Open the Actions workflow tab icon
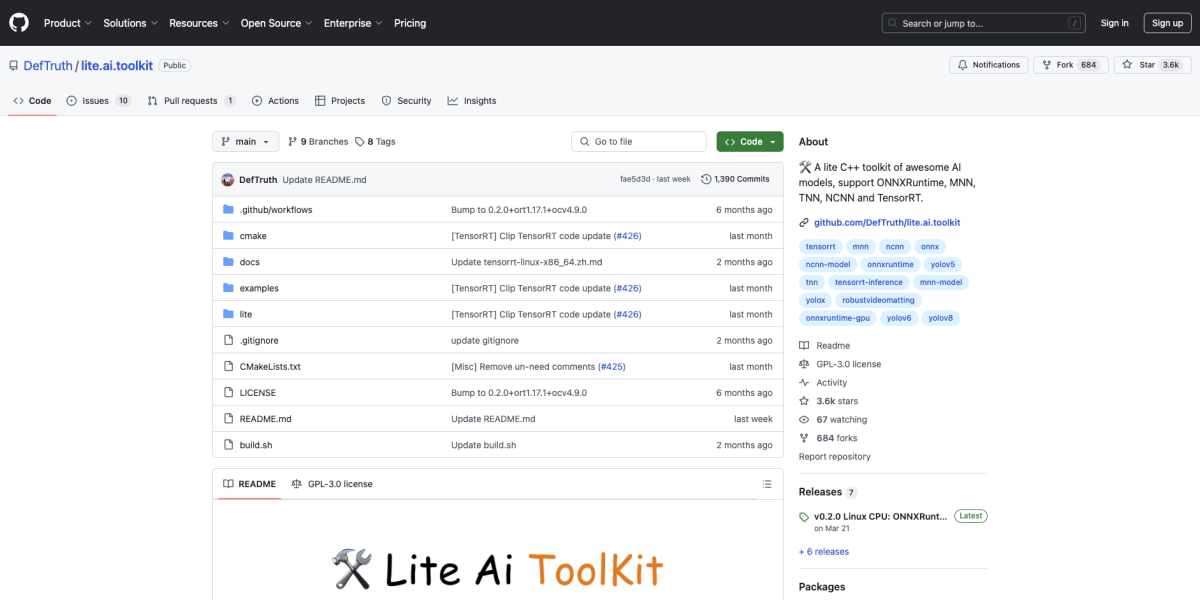1200x600 pixels. [x=258, y=100]
